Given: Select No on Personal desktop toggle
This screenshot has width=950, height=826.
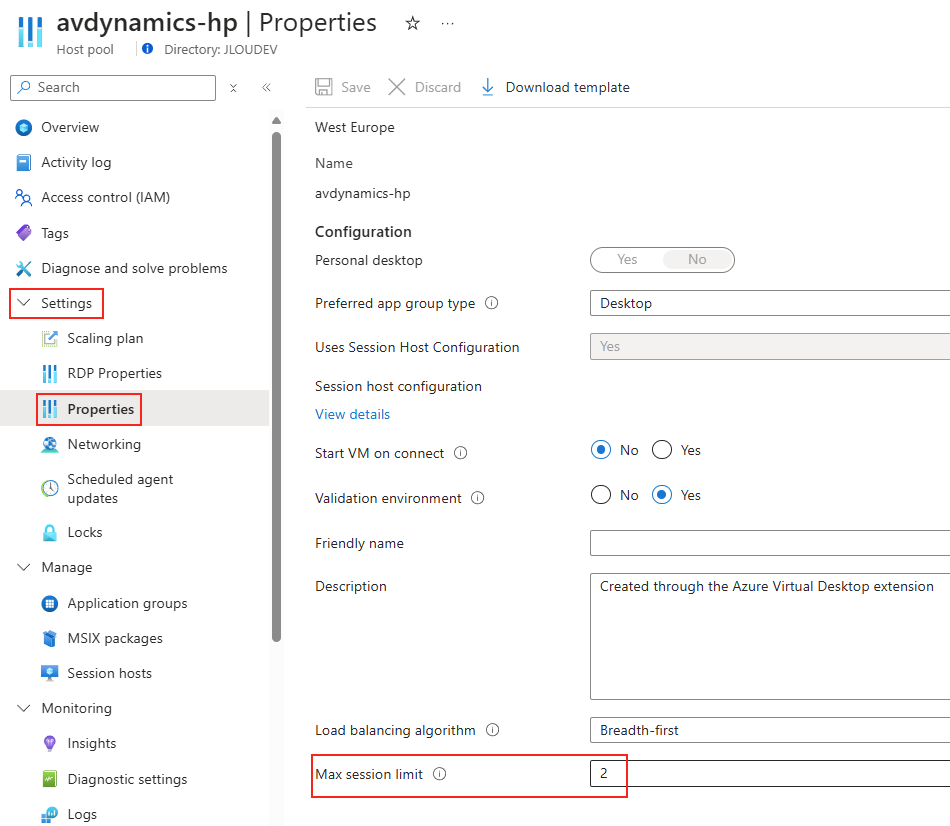Looking at the screenshot, I should [697, 260].
